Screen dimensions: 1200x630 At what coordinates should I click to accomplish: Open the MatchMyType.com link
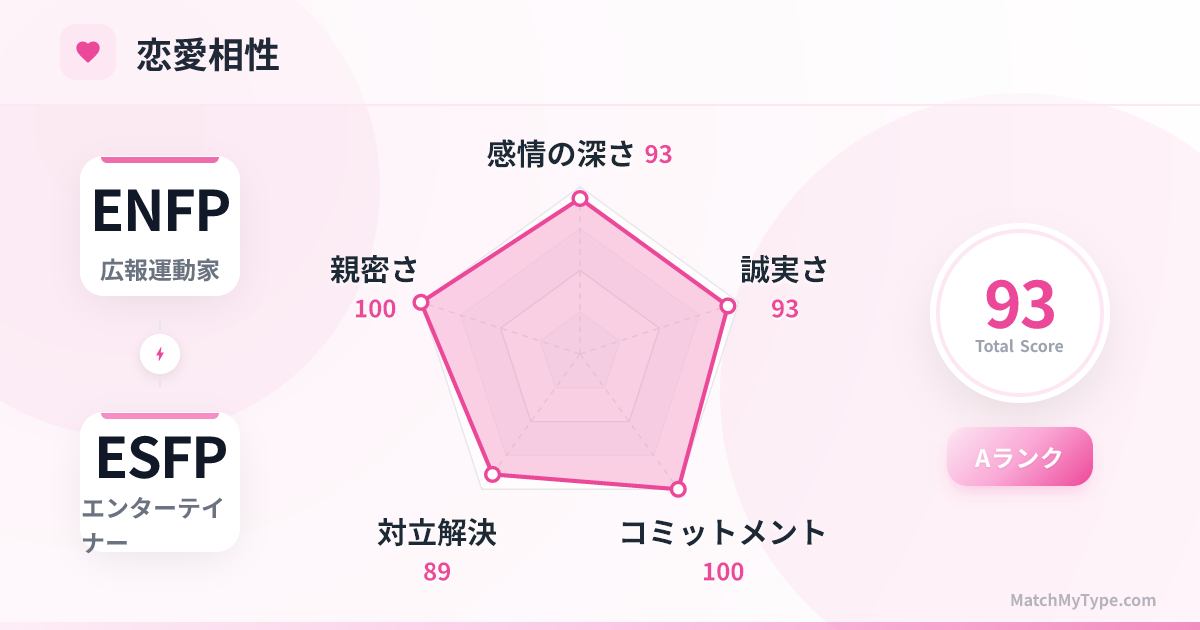[x=1082, y=600]
